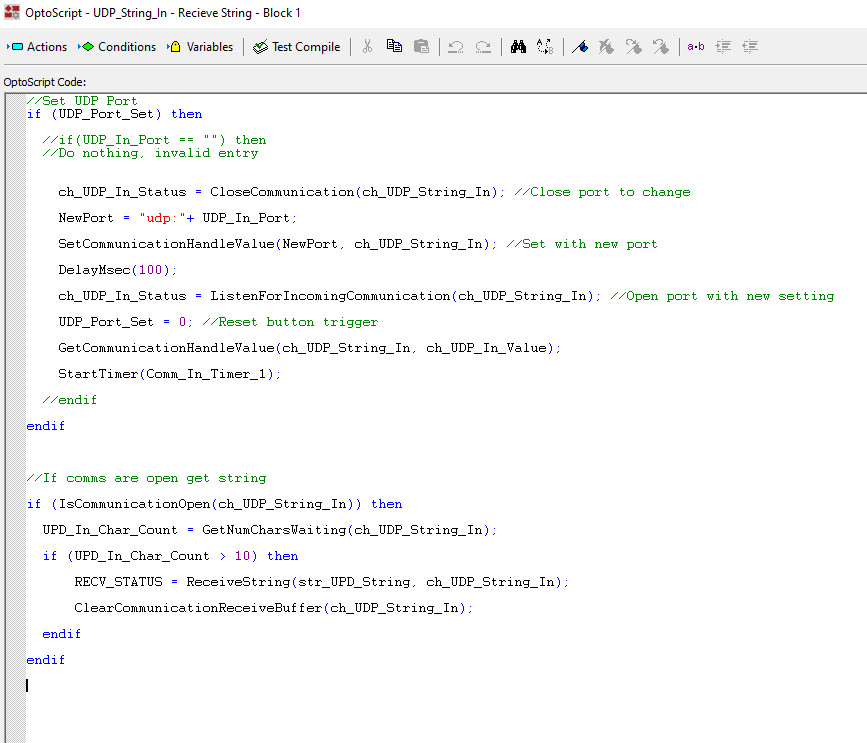Click the '//Do nothing, invalid entry' comment

pyautogui.click(x=150, y=153)
